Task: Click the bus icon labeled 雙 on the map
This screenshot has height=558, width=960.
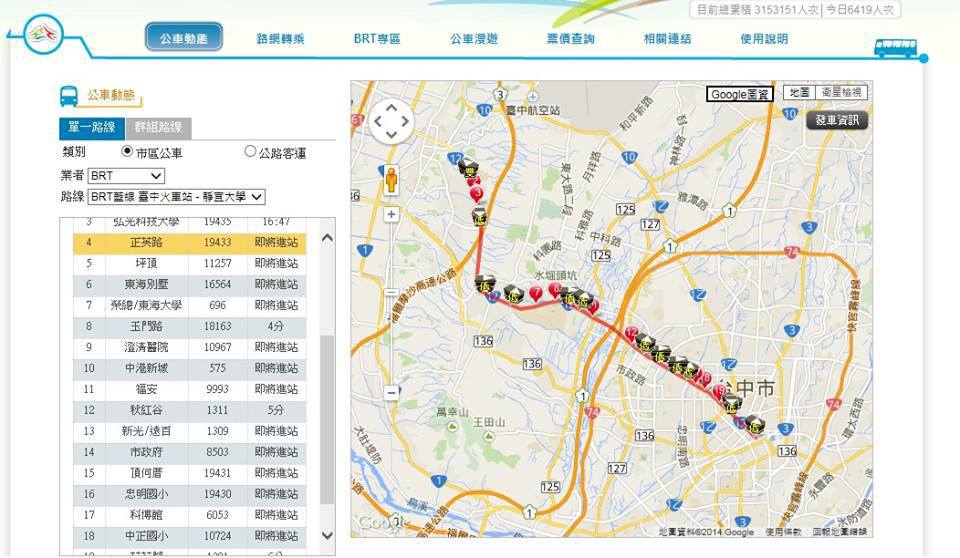Action: tap(470, 170)
